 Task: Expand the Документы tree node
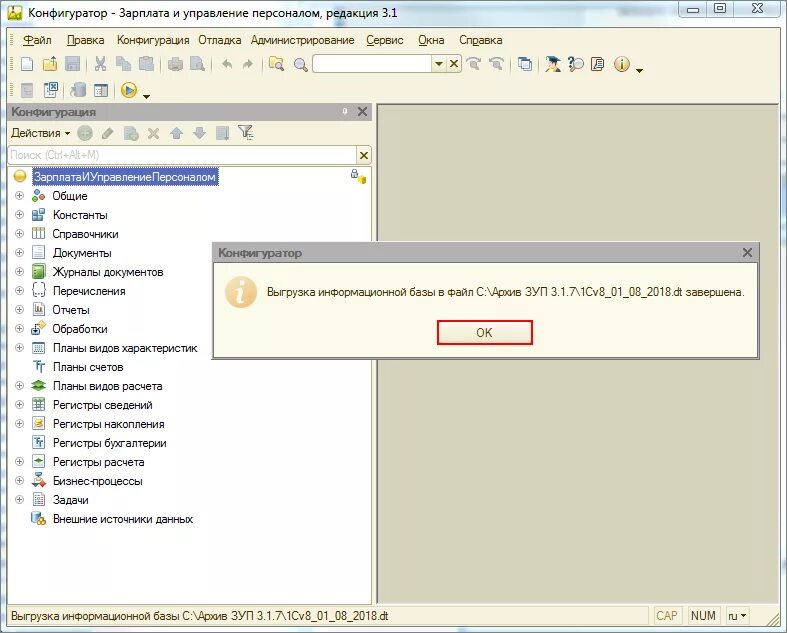pos(19,252)
